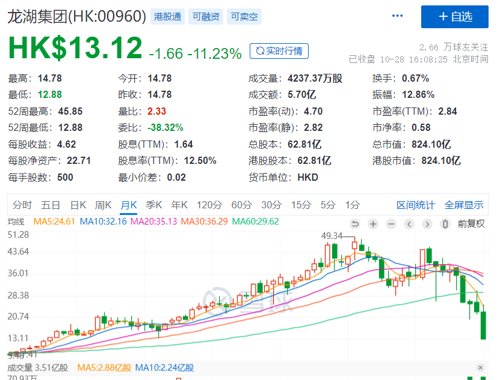Refresh quote with 实时行情 button
Viewport: 500px width, 380px height.
click(279, 51)
